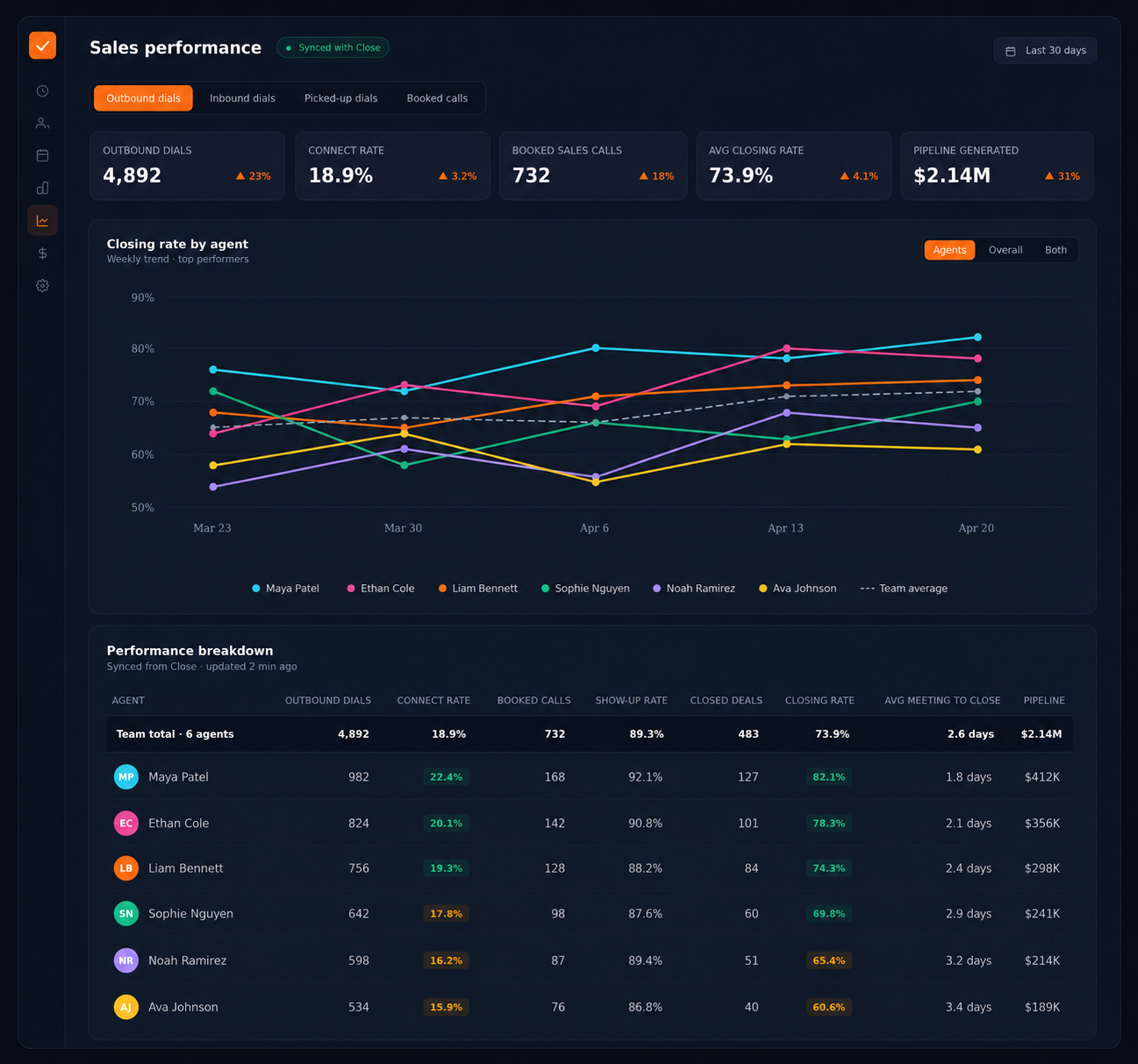Click the Mar 30 x-axis label
The image size is (1138, 1064).
403,528
